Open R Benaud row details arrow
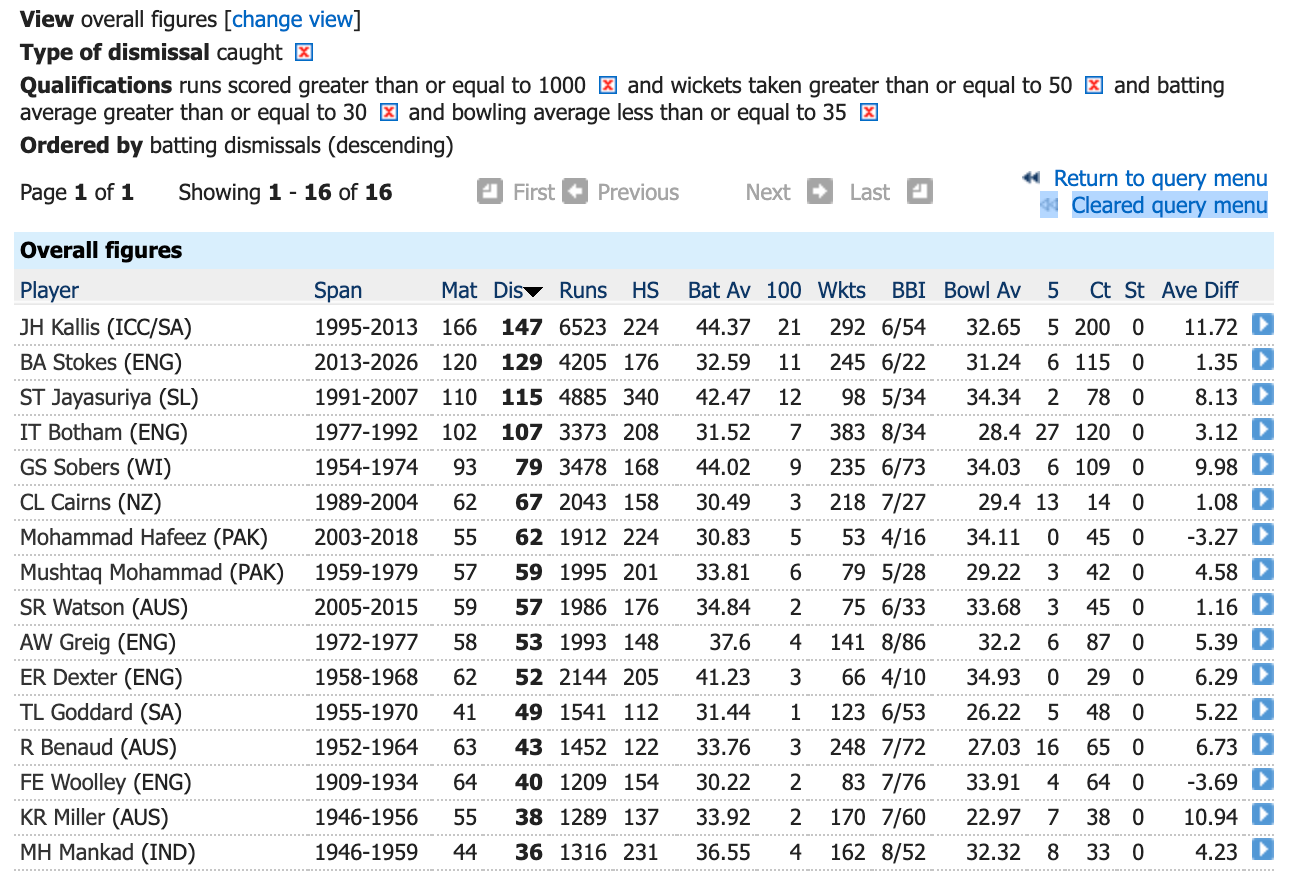The image size is (1292, 886). (x=1263, y=744)
